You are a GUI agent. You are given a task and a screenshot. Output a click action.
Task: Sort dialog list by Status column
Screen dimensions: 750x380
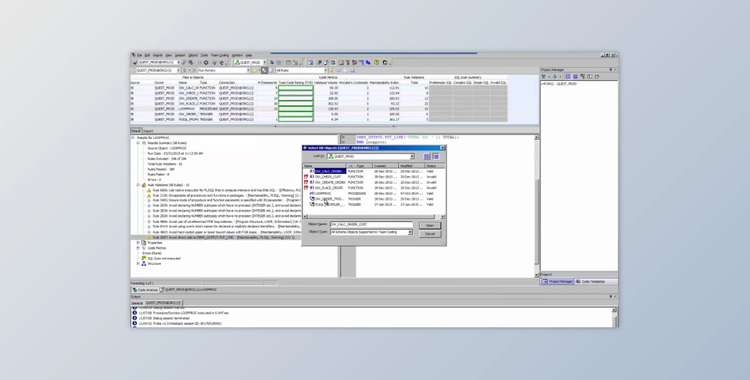[434, 166]
